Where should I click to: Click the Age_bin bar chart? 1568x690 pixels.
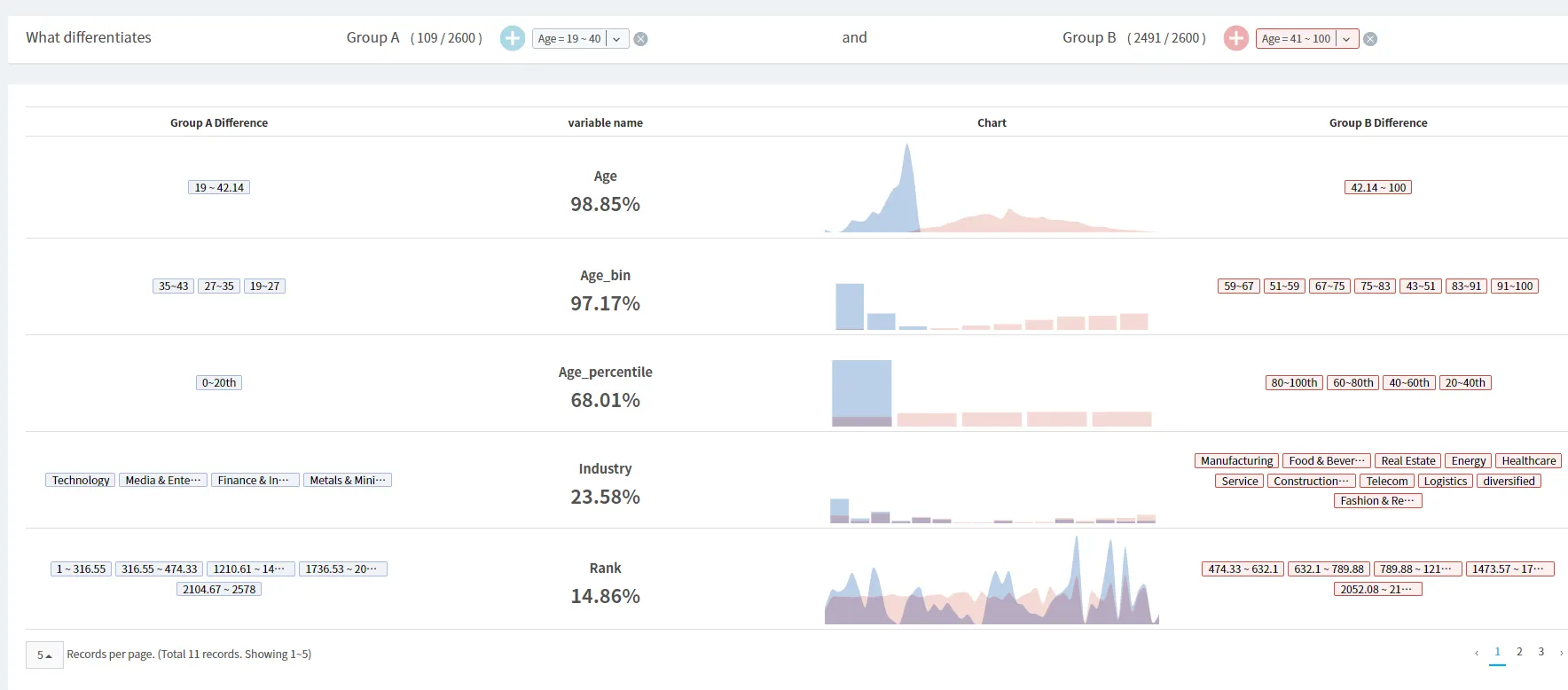992,306
